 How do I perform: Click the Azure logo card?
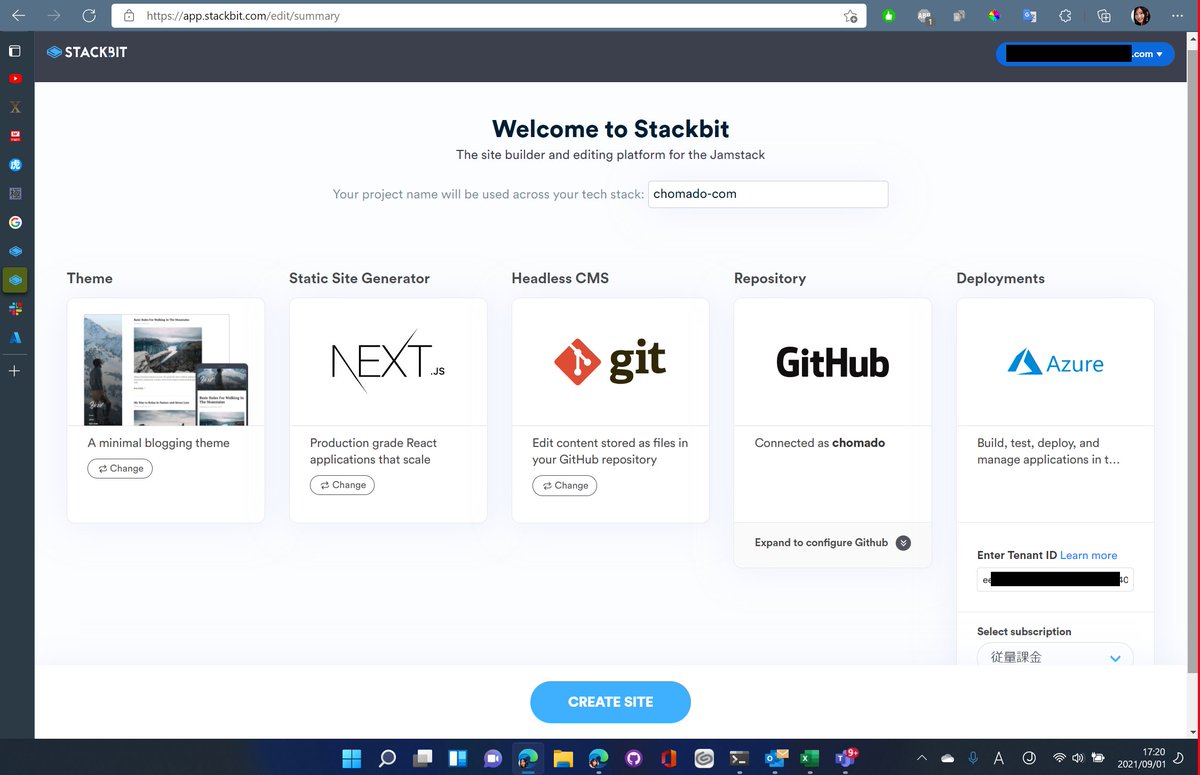[1055, 362]
